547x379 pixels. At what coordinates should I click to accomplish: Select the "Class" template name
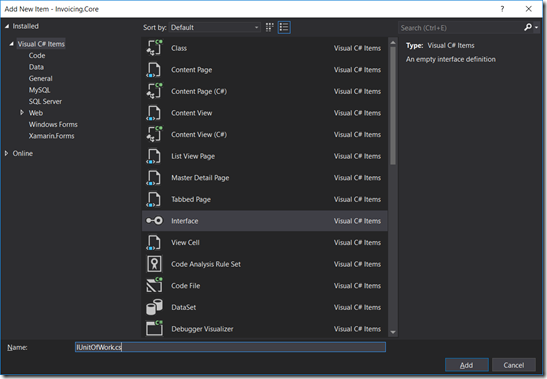[179, 48]
